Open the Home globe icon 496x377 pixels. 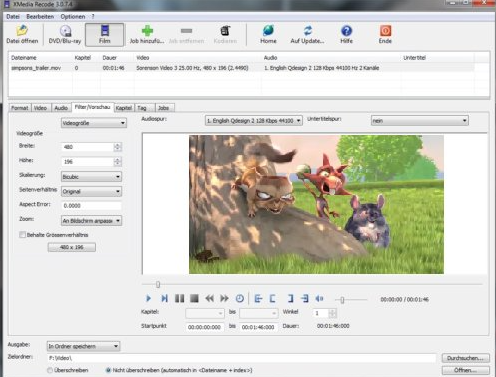[268, 31]
